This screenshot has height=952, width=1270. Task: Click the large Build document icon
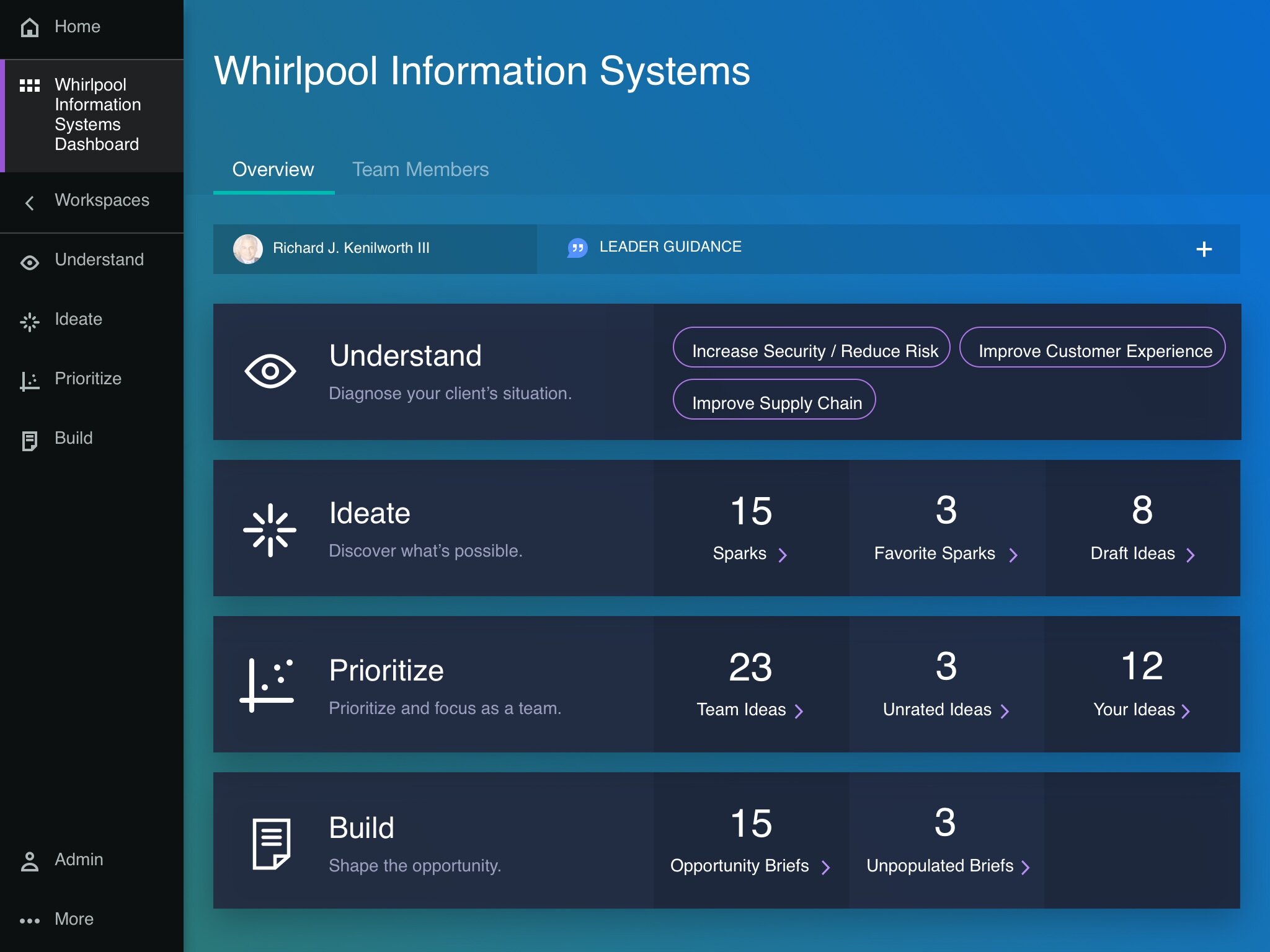272,844
